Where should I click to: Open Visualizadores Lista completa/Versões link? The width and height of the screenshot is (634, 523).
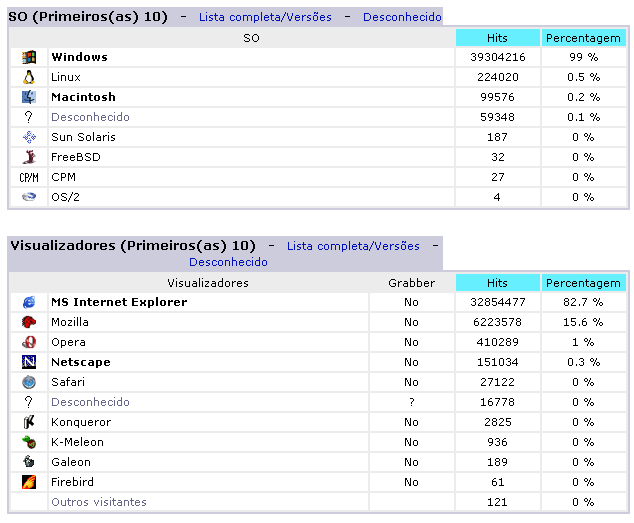[x=353, y=245]
